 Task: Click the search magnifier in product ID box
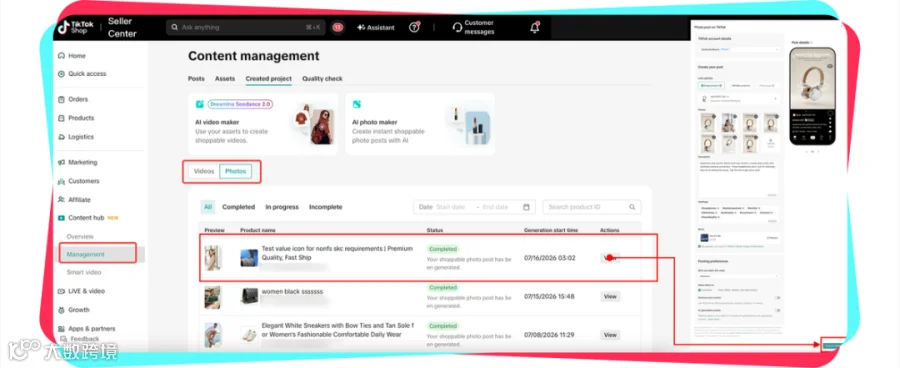pos(632,207)
